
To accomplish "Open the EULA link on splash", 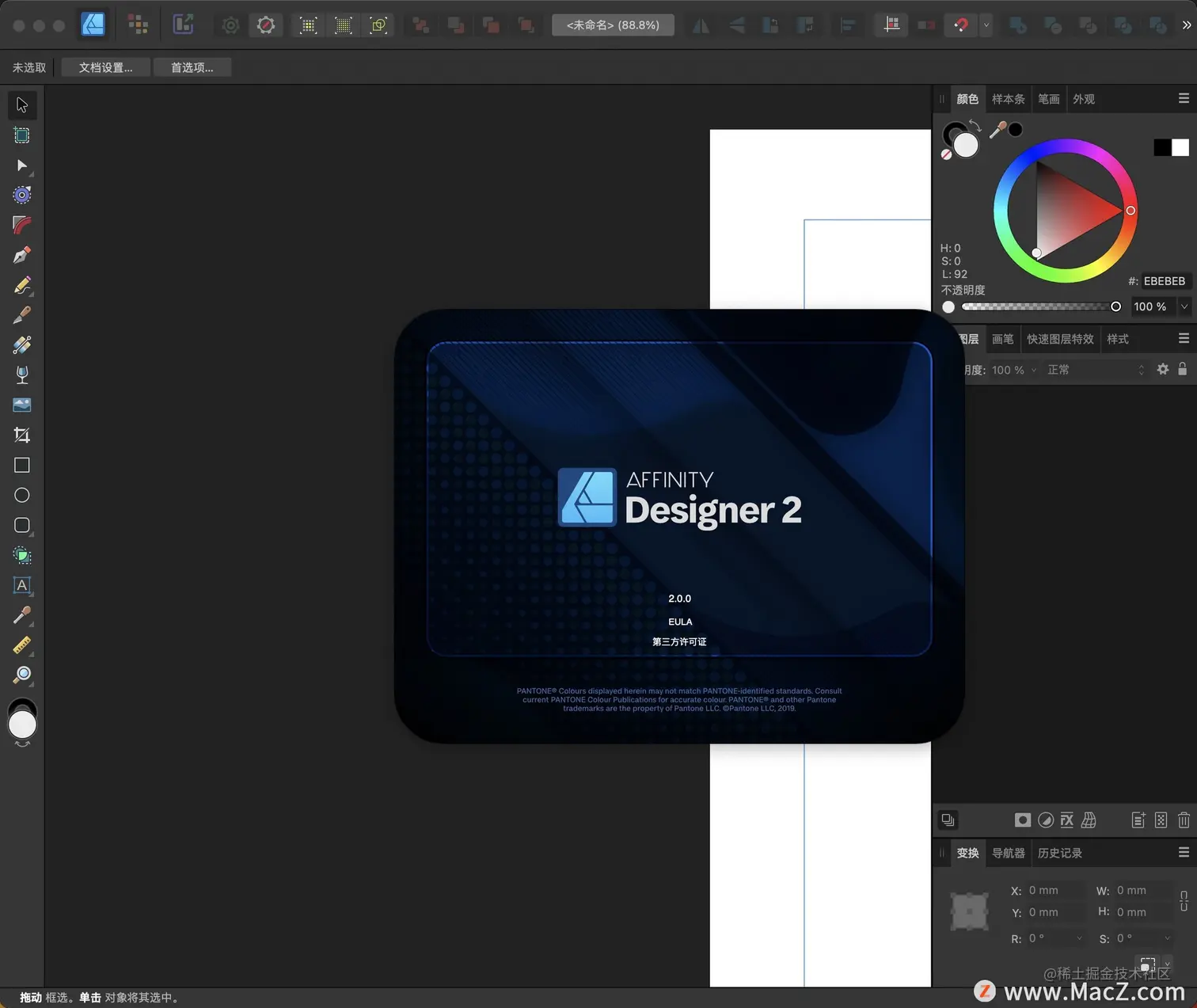I will [680, 622].
